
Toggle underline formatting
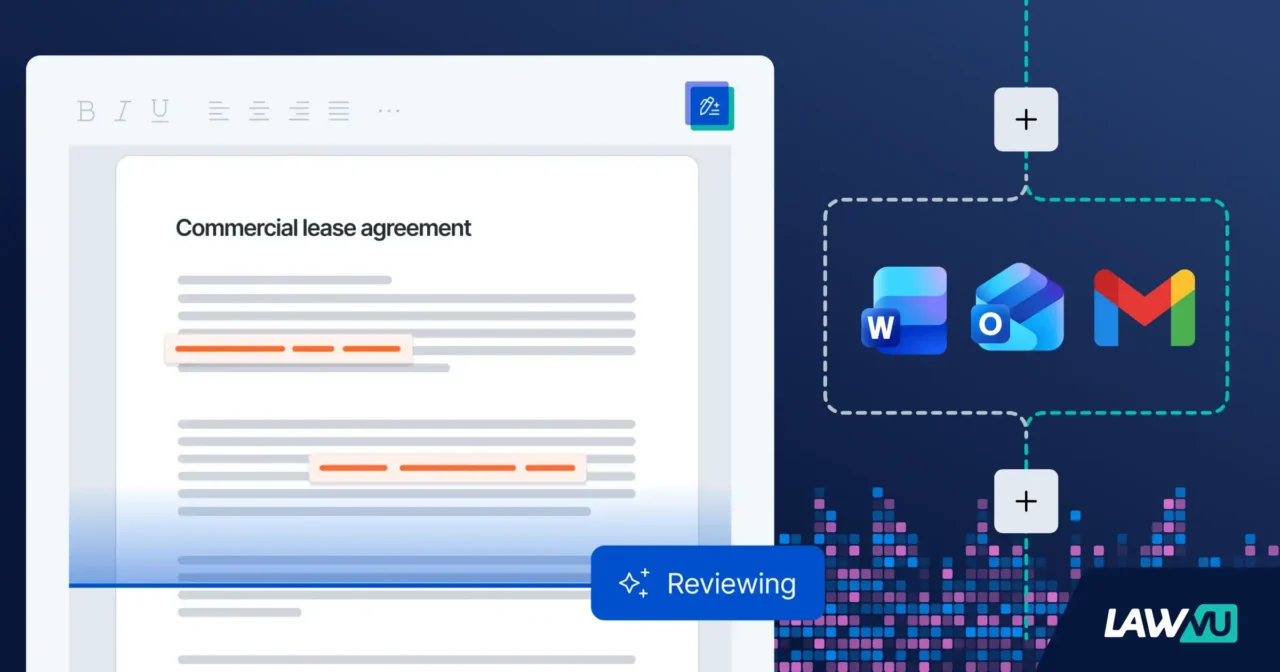pyautogui.click(x=160, y=111)
